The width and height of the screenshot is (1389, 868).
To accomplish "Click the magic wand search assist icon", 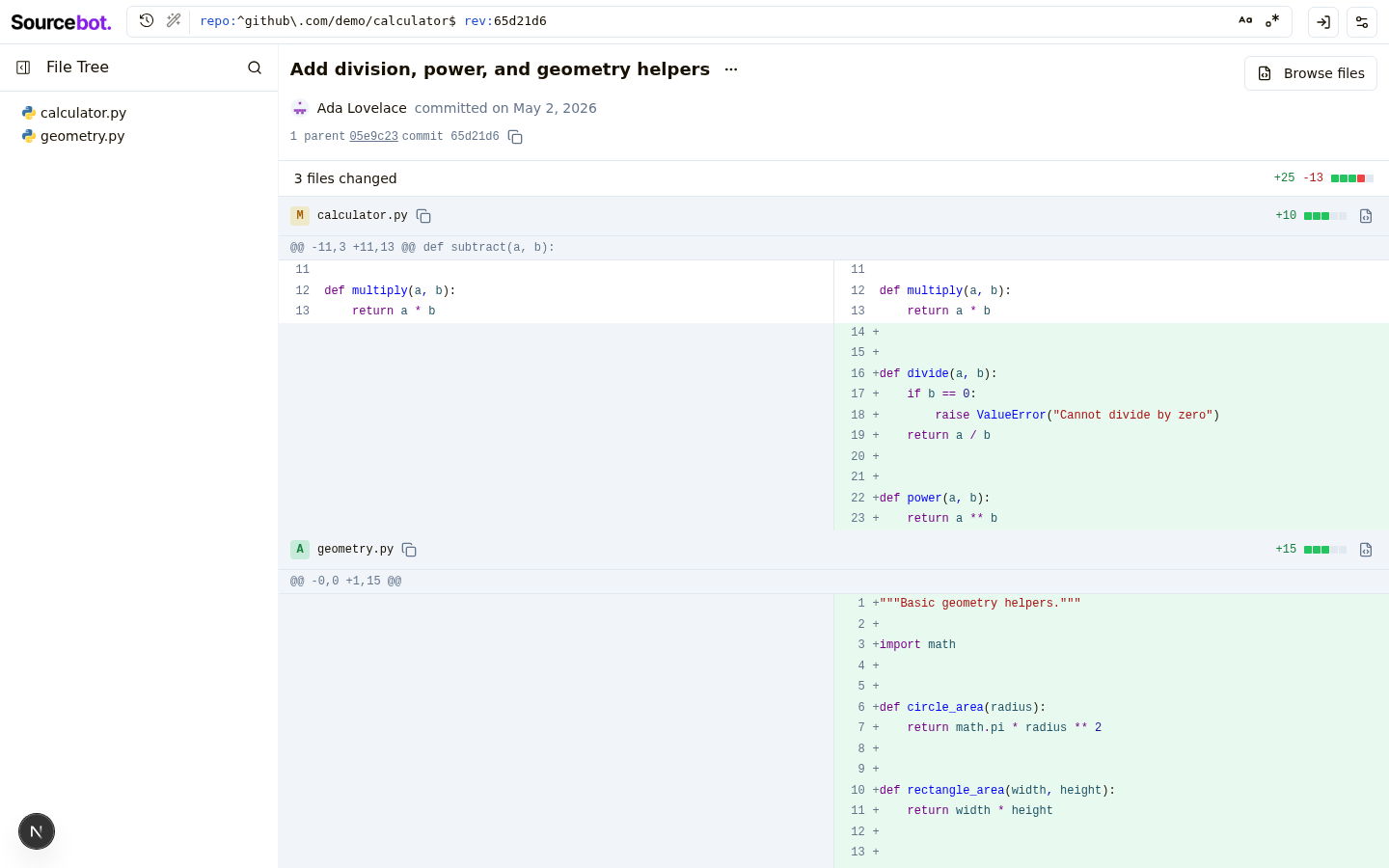I will tap(174, 20).
